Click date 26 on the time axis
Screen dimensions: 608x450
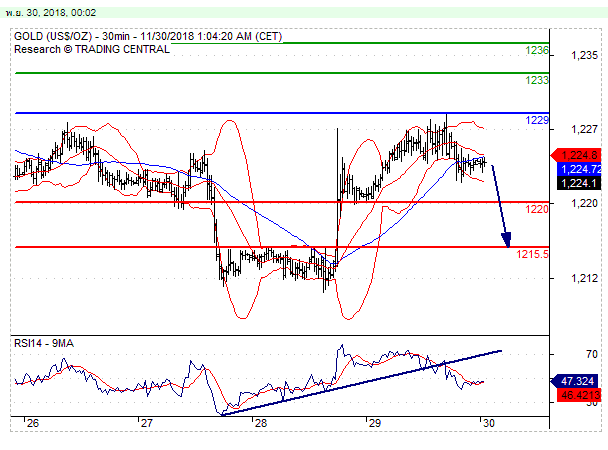[33, 423]
